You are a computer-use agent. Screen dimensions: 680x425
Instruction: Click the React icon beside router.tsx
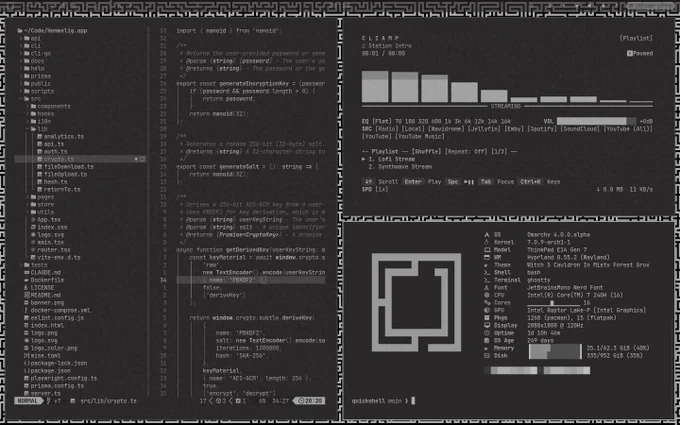coord(33,250)
